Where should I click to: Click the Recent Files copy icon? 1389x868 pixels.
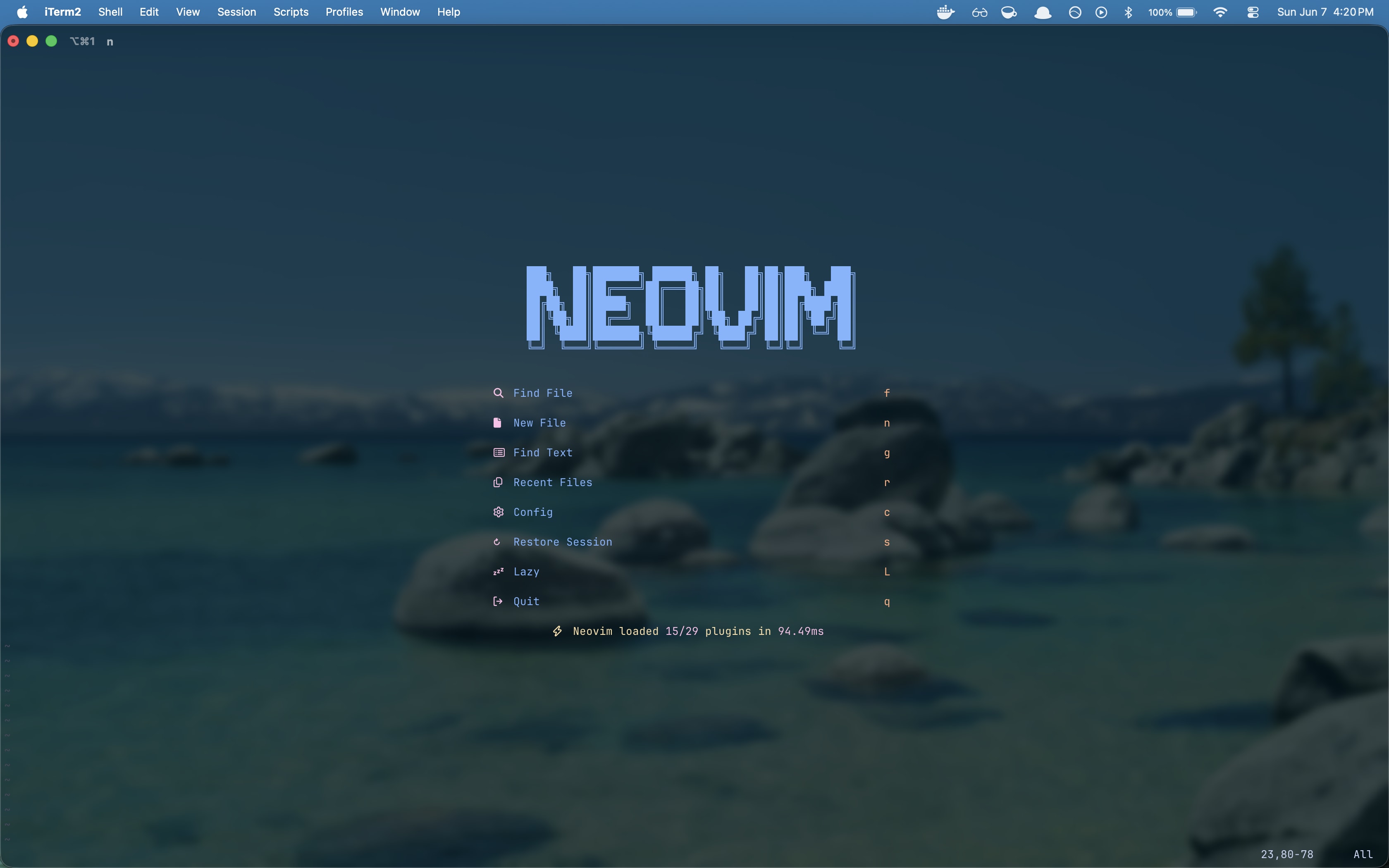click(x=498, y=482)
